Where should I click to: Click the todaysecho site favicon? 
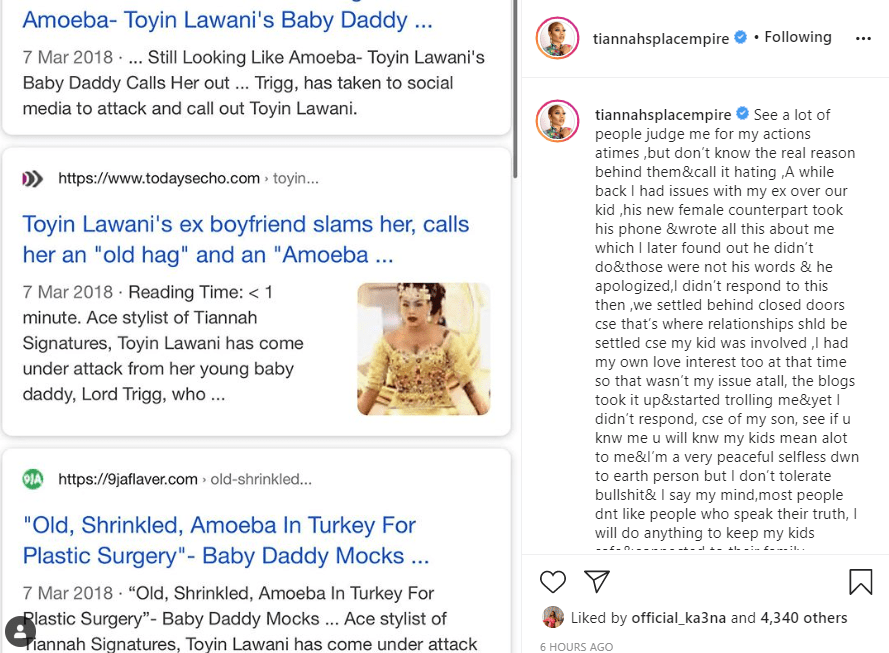coord(33,179)
